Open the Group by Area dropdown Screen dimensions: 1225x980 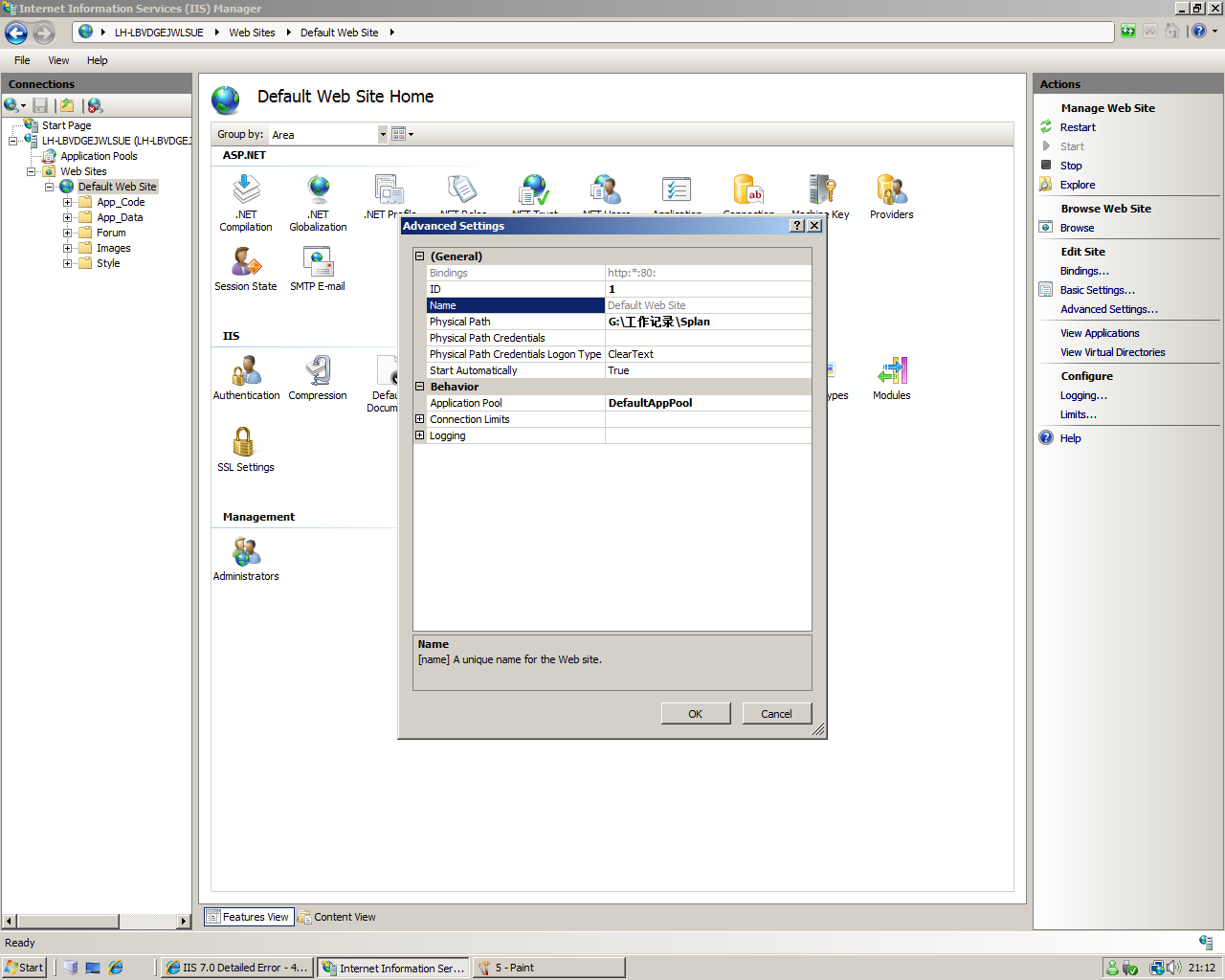[x=383, y=134]
